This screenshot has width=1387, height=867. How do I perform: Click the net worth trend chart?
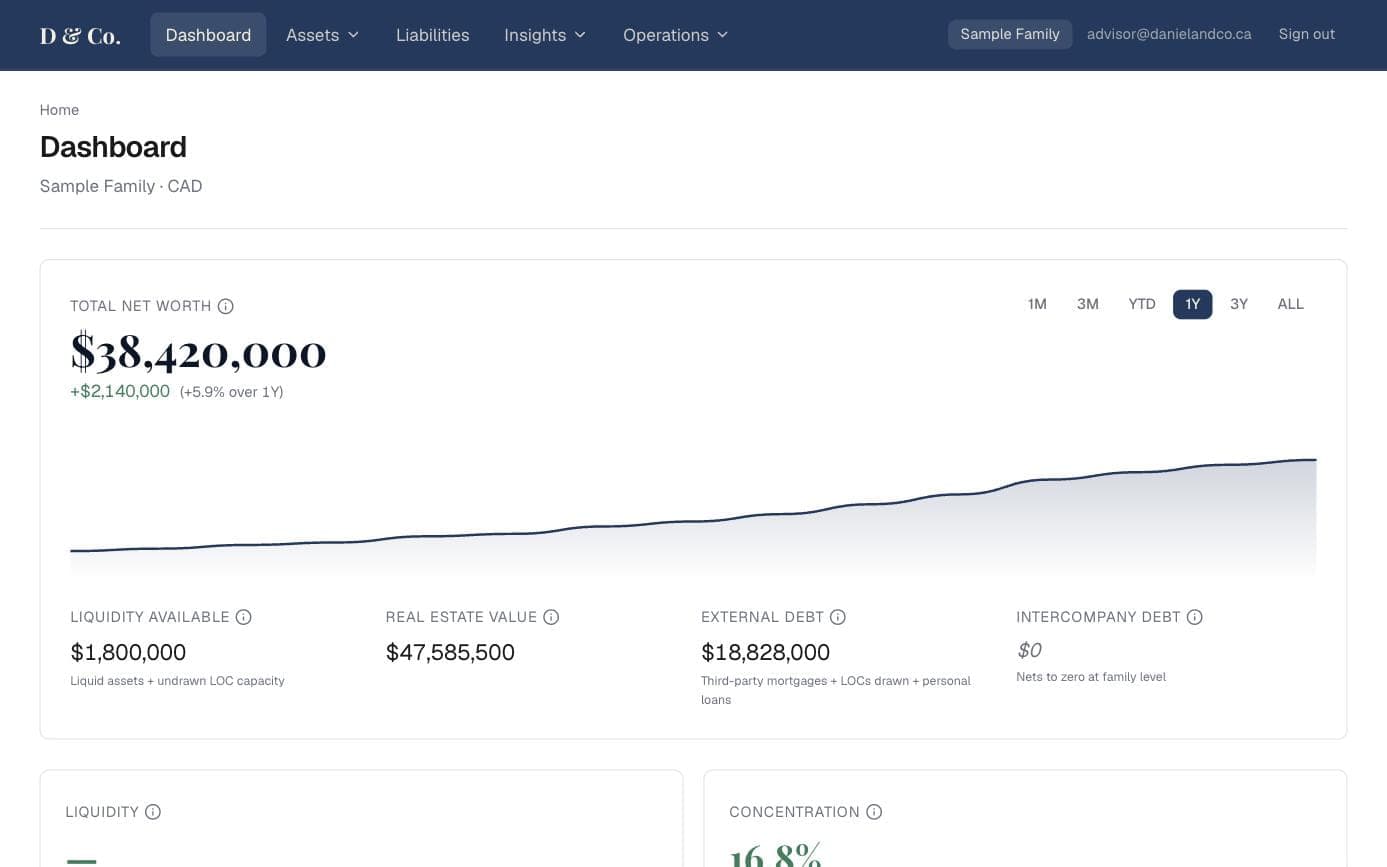coord(693,516)
